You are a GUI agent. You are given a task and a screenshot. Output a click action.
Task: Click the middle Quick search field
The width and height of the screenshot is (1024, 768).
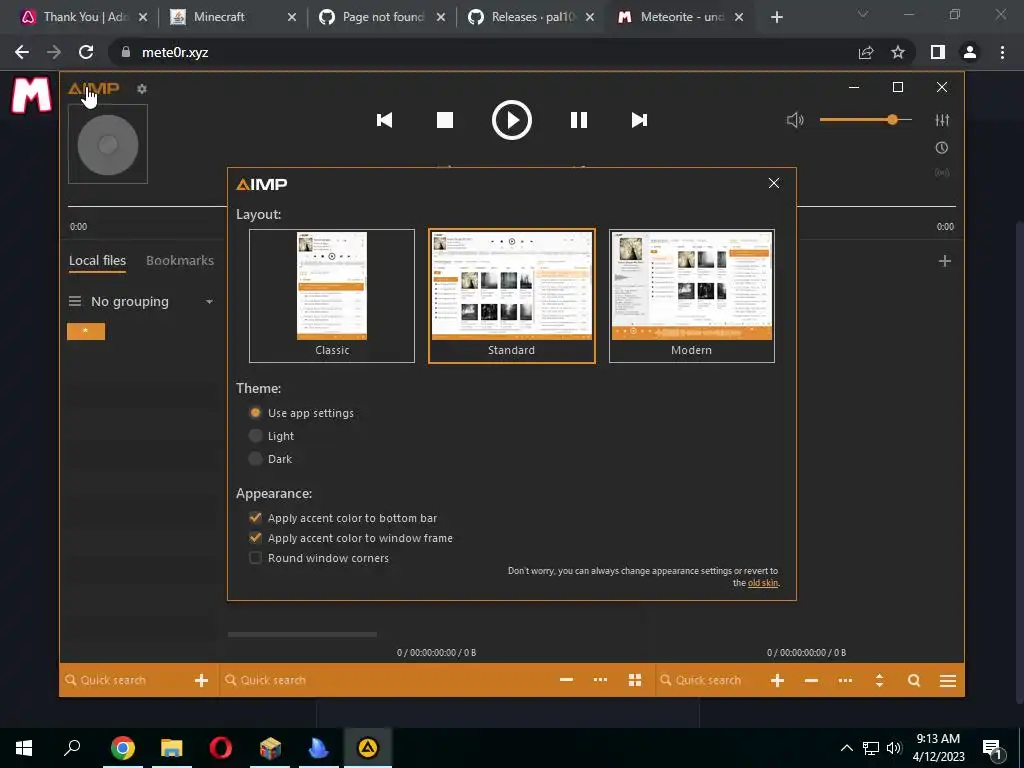pyautogui.click(x=385, y=680)
